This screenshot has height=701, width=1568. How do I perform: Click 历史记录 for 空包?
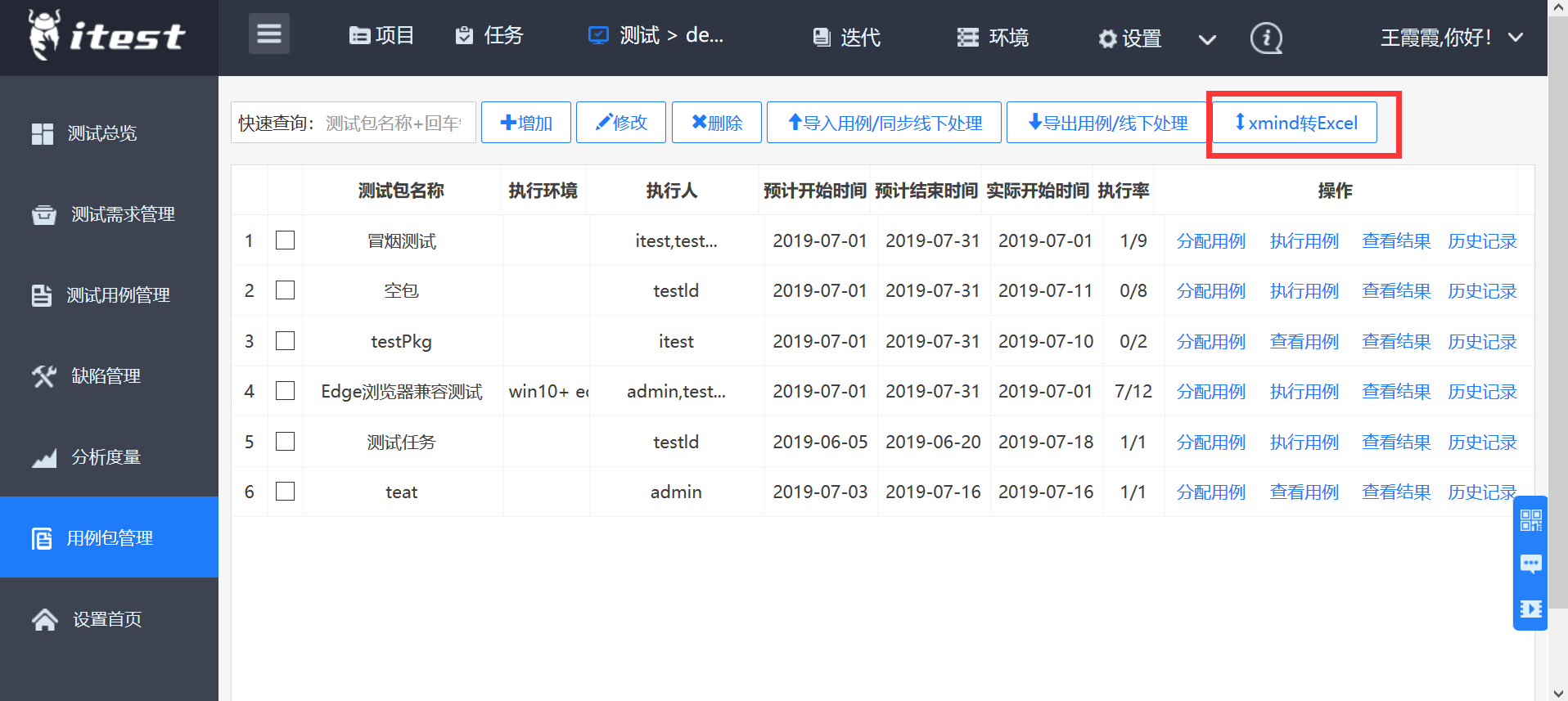tap(1482, 291)
